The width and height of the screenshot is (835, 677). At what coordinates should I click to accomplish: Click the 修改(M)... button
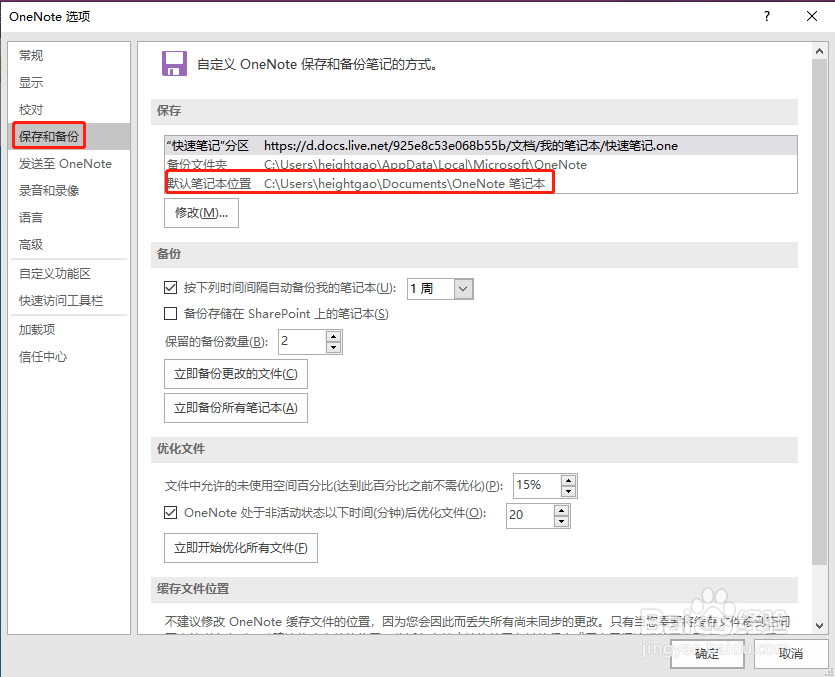(x=201, y=213)
